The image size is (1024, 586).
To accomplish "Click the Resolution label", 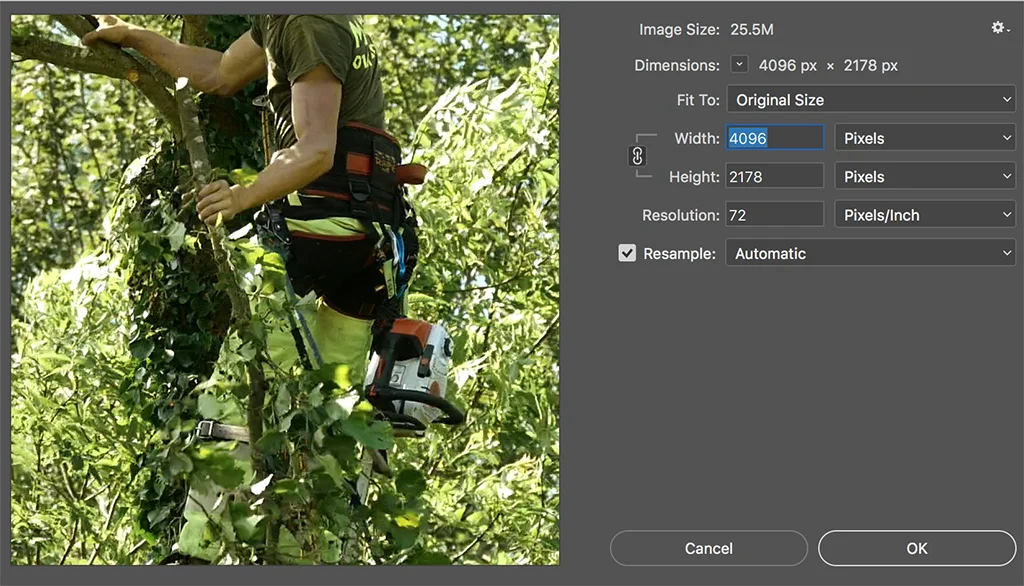I will 680,215.
